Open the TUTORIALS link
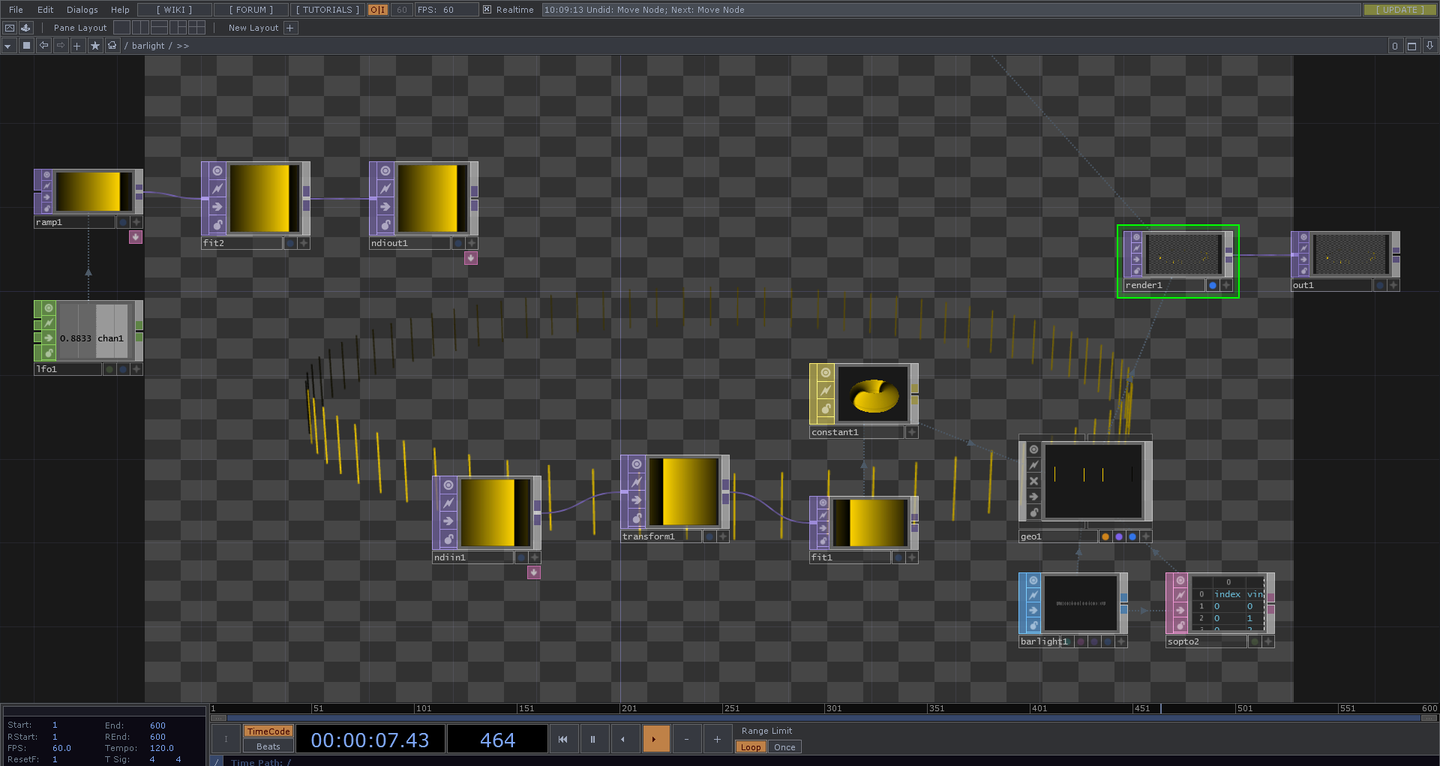Viewport: 1440px width, 766px height. pos(326,10)
